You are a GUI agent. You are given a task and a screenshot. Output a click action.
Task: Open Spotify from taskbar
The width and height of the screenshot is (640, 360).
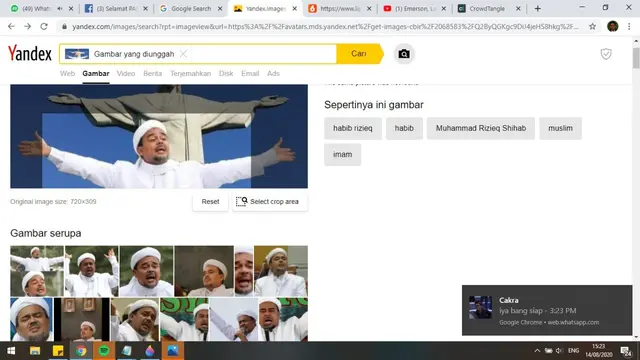coord(104,351)
